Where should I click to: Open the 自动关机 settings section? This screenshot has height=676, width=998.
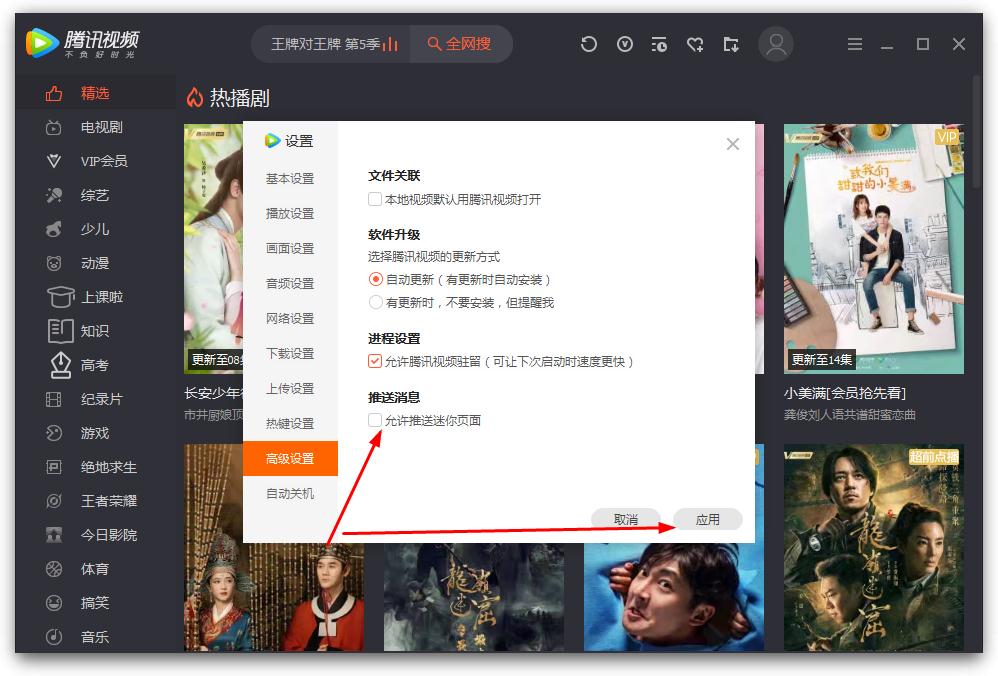point(290,493)
